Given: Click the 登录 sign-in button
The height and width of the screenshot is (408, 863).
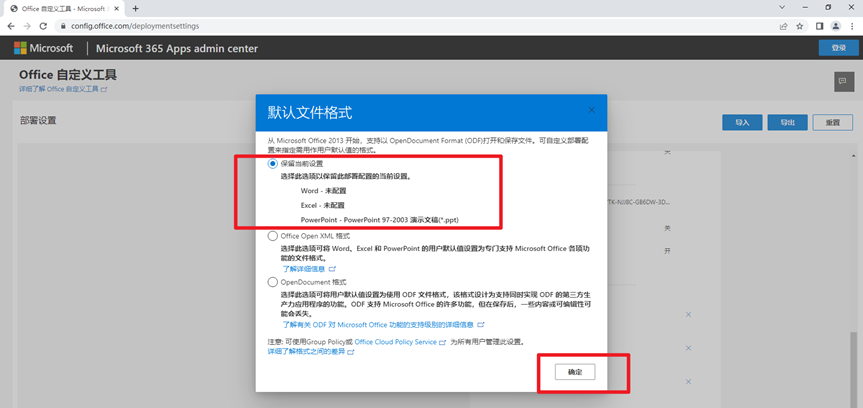Looking at the screenshot, I should (x=837, y=48).
